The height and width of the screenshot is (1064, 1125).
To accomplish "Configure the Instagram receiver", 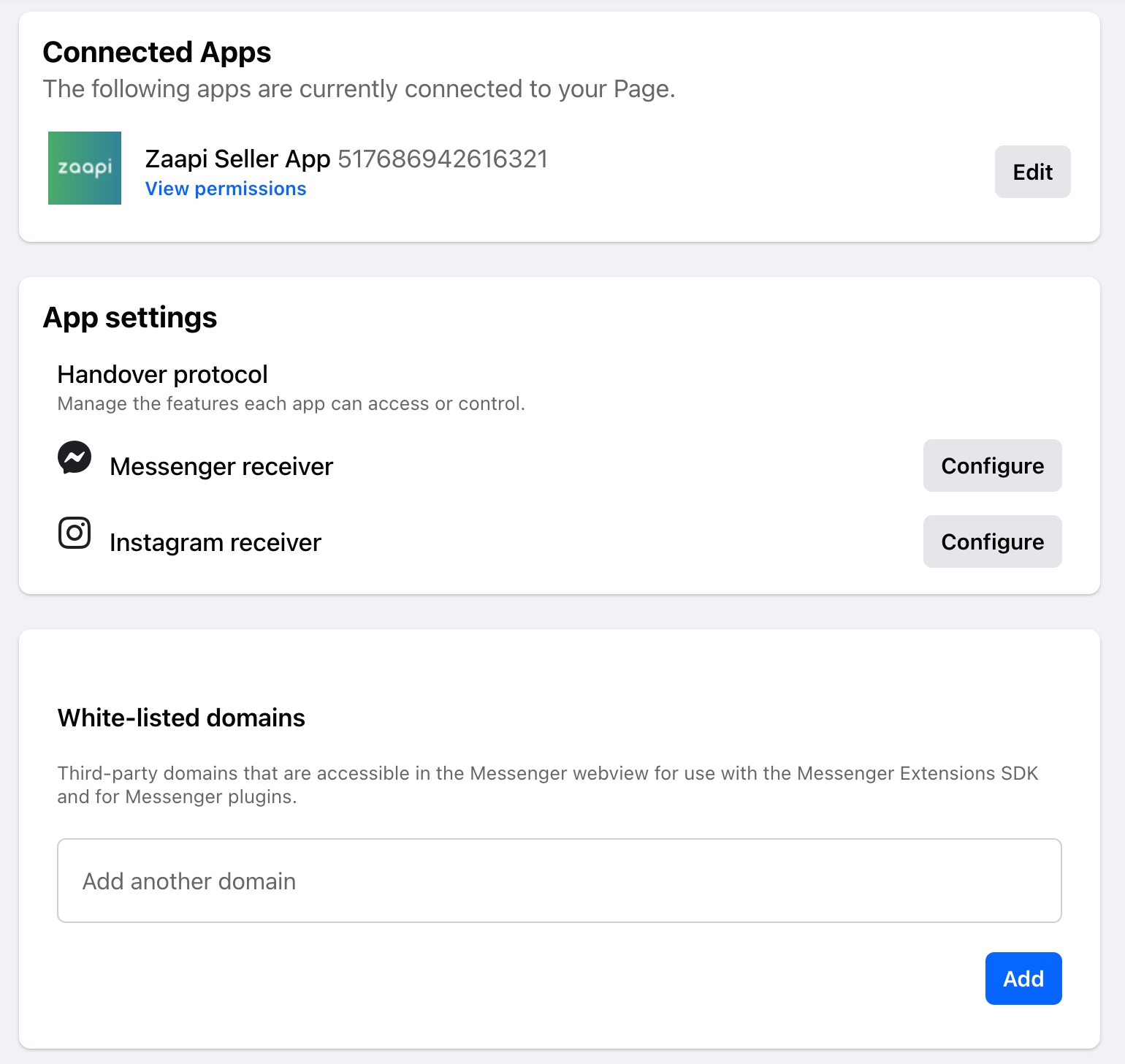I will 992,541.
